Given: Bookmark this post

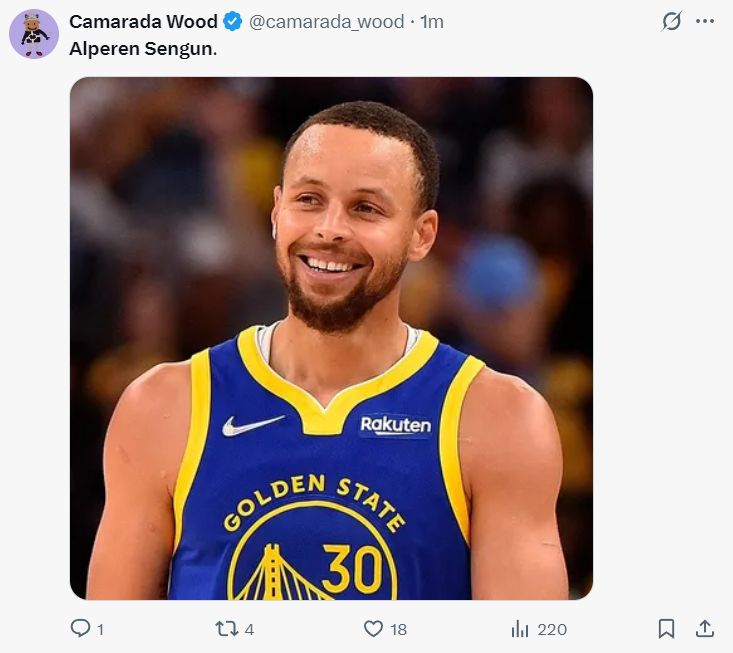Looking at the screenshot, I should [x=666, y=628].
